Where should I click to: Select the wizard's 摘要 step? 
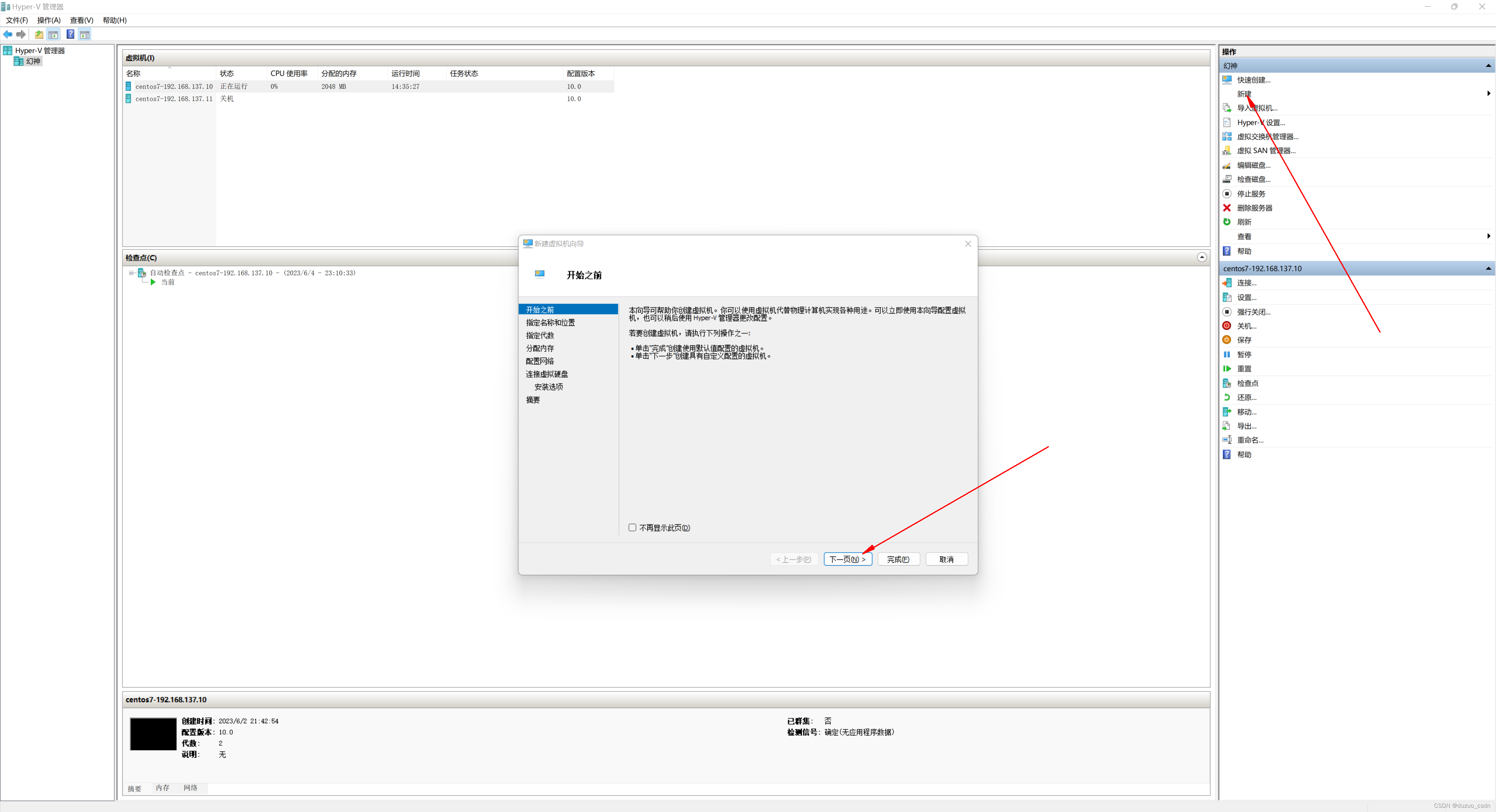coord(533,400)
